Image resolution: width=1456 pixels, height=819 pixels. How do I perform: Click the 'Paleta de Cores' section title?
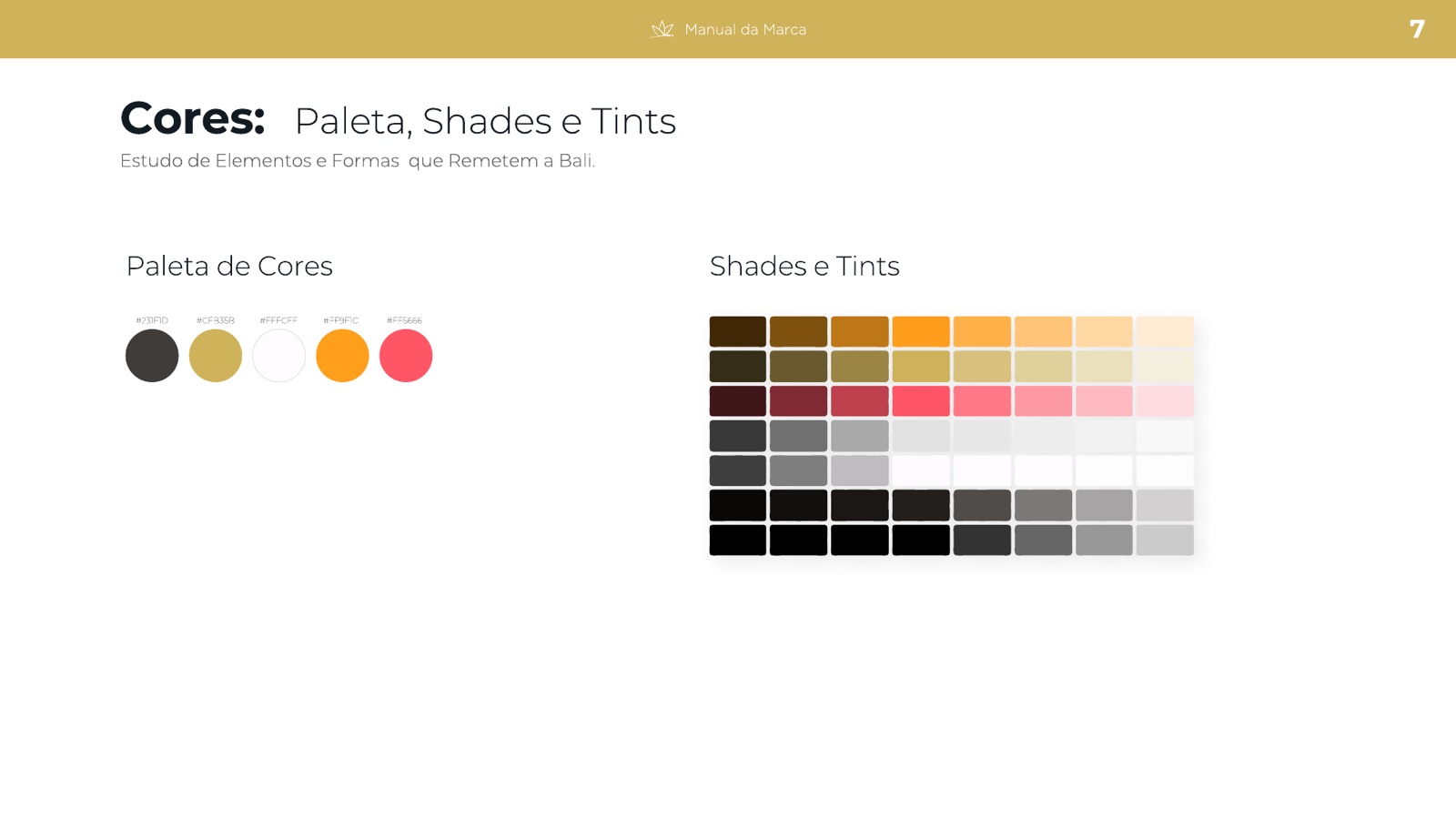click(x=229, y=266)
